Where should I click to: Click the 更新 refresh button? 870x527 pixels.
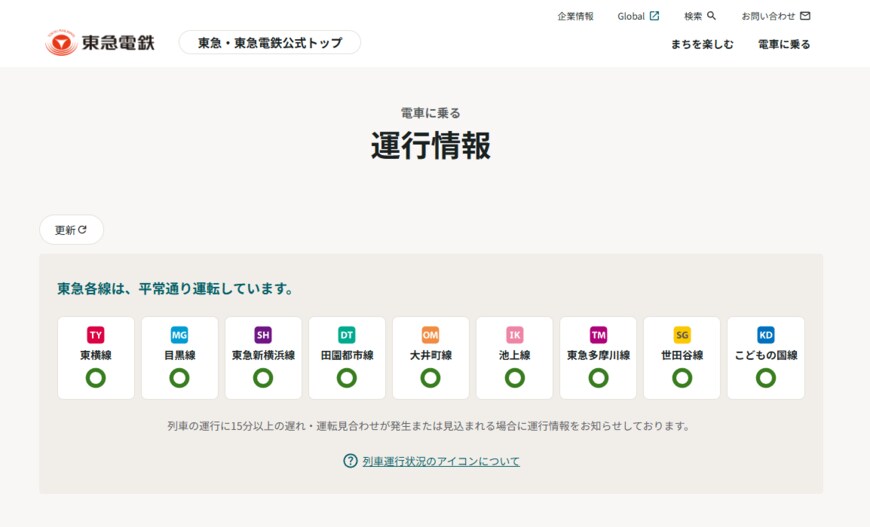(71, 230)
